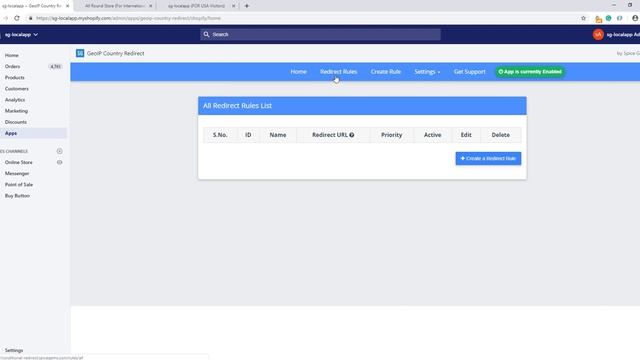Click the Priority column header
Image resolution: width=640 pixels, height=360 pixels.
pyautogui.click(x=391, y=135)
